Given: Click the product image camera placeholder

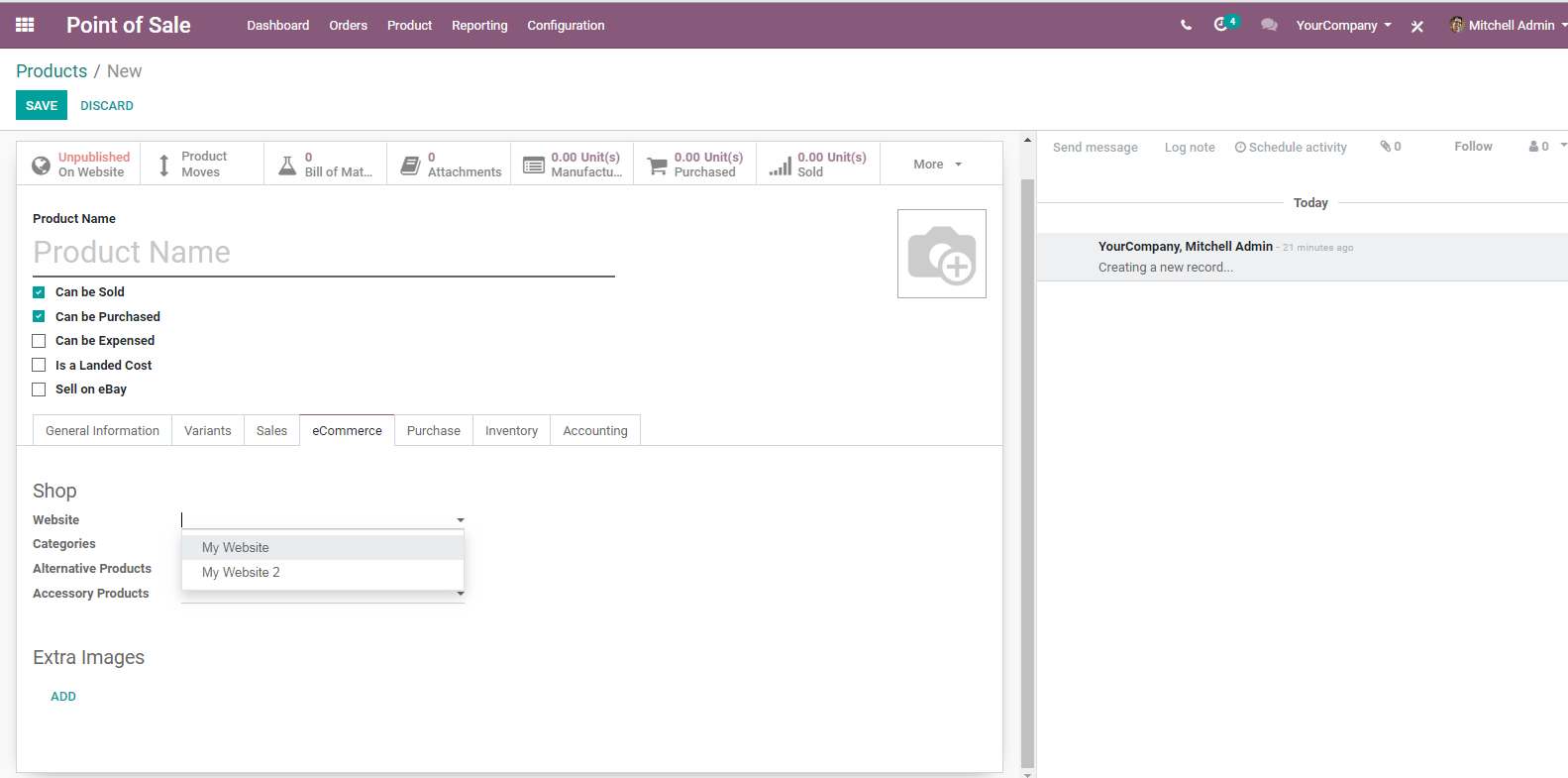Looking at the screenshot, I should pyautogui.click(x=942, y=254).
